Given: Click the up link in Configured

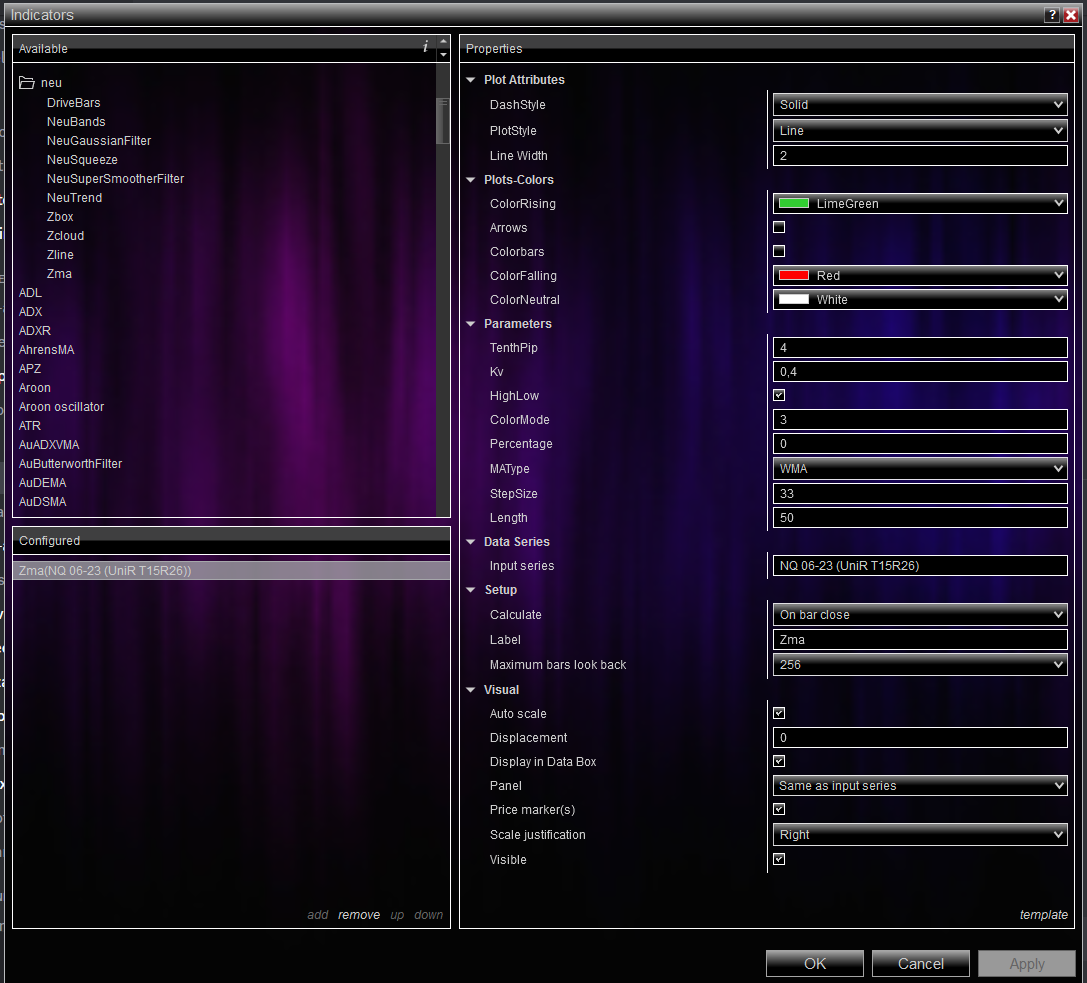Looking at the screenshot, I should pyautogui.click(x=397, y=915).
